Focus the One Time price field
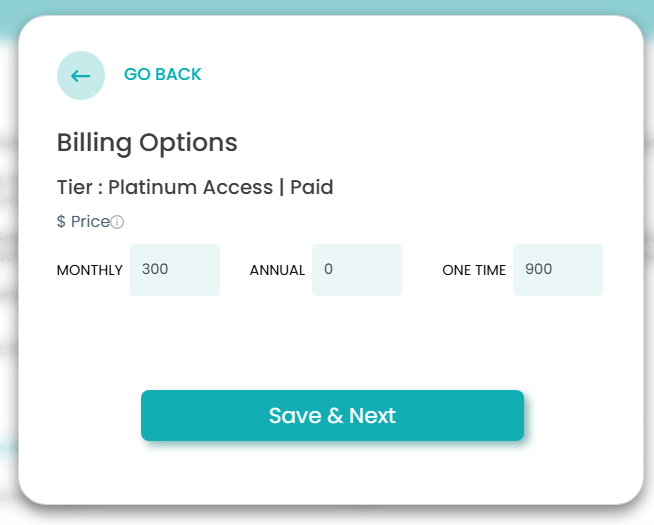 [558, 270]
